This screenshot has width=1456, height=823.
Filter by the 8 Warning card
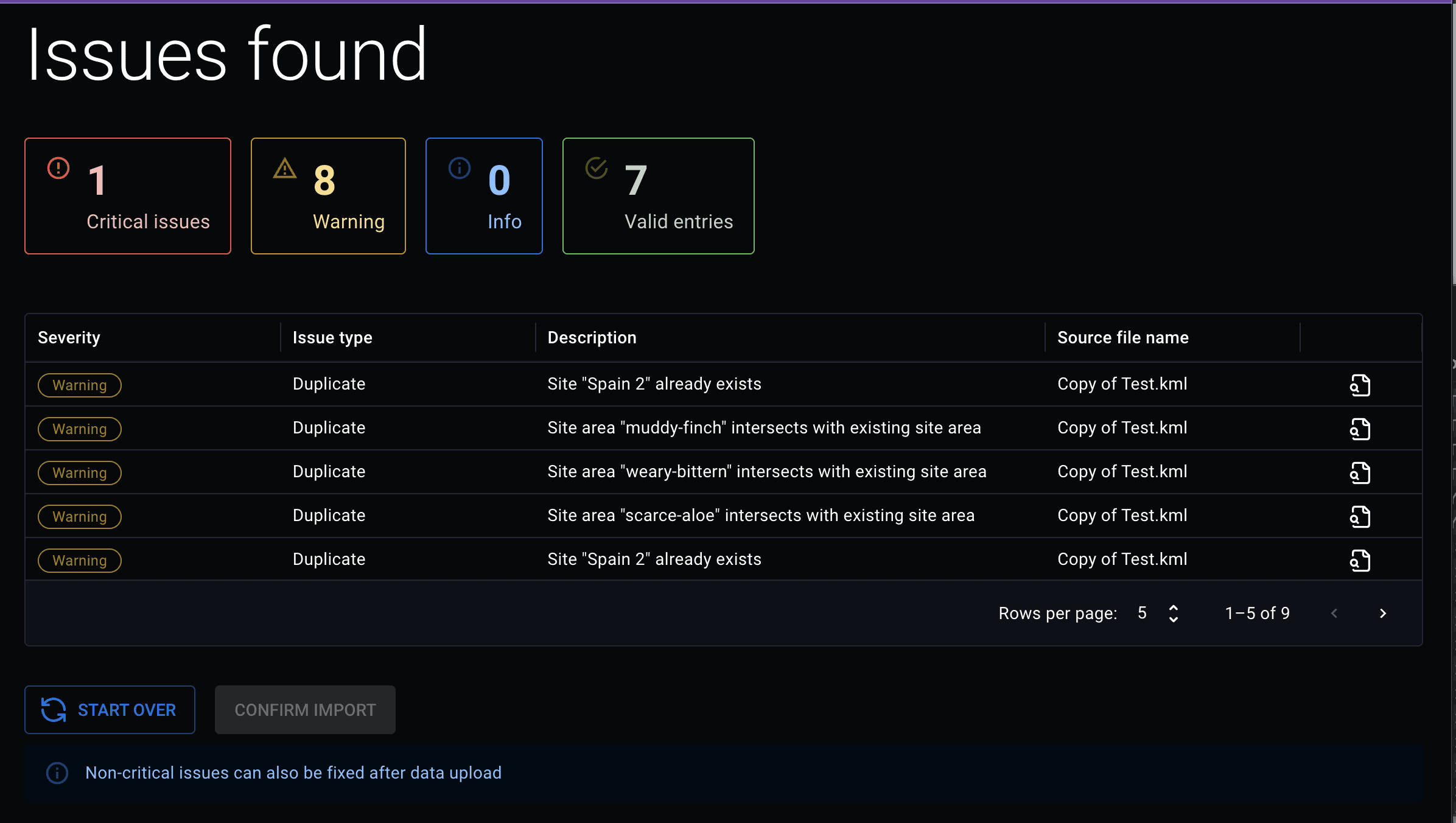[x=328, y=196]
